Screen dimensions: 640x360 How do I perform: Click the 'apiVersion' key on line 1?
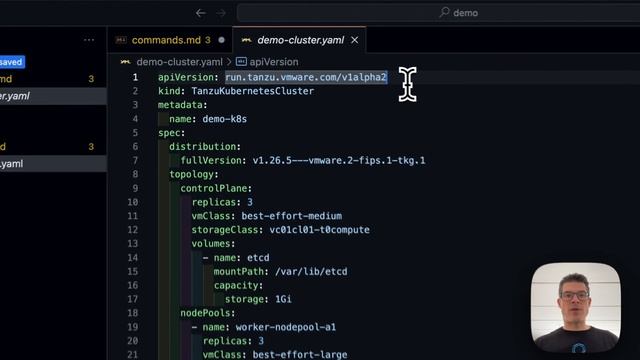186,77
